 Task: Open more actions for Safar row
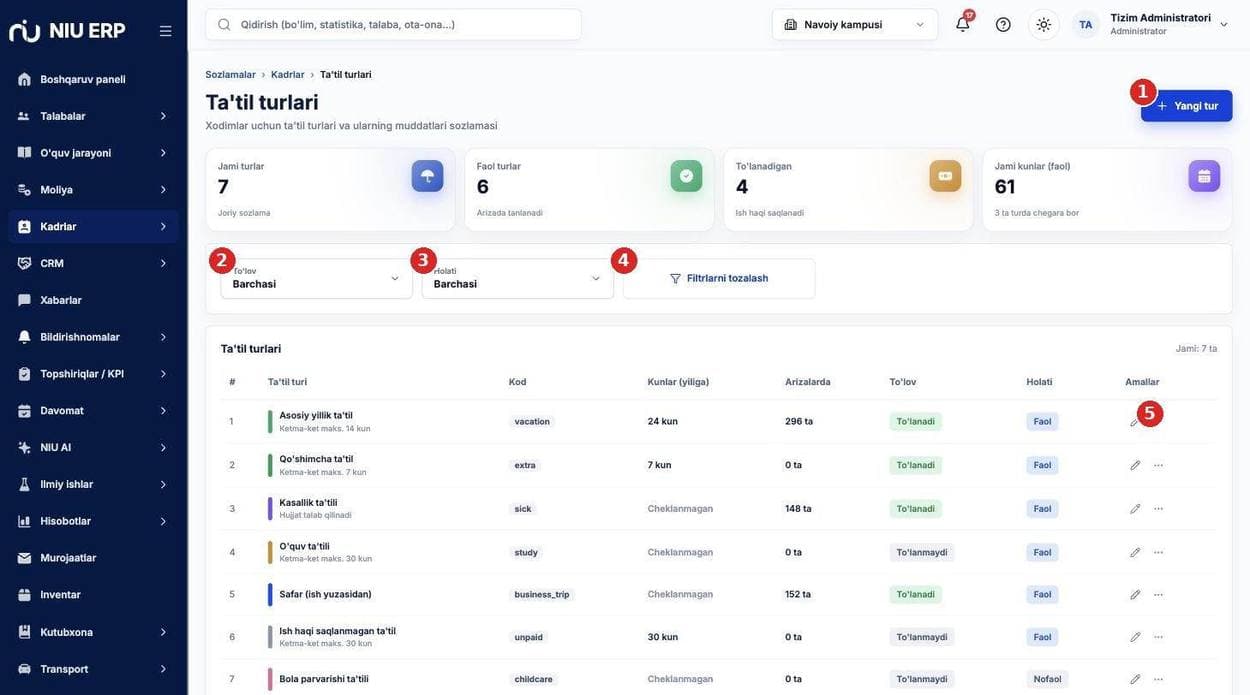[1158, 594]
